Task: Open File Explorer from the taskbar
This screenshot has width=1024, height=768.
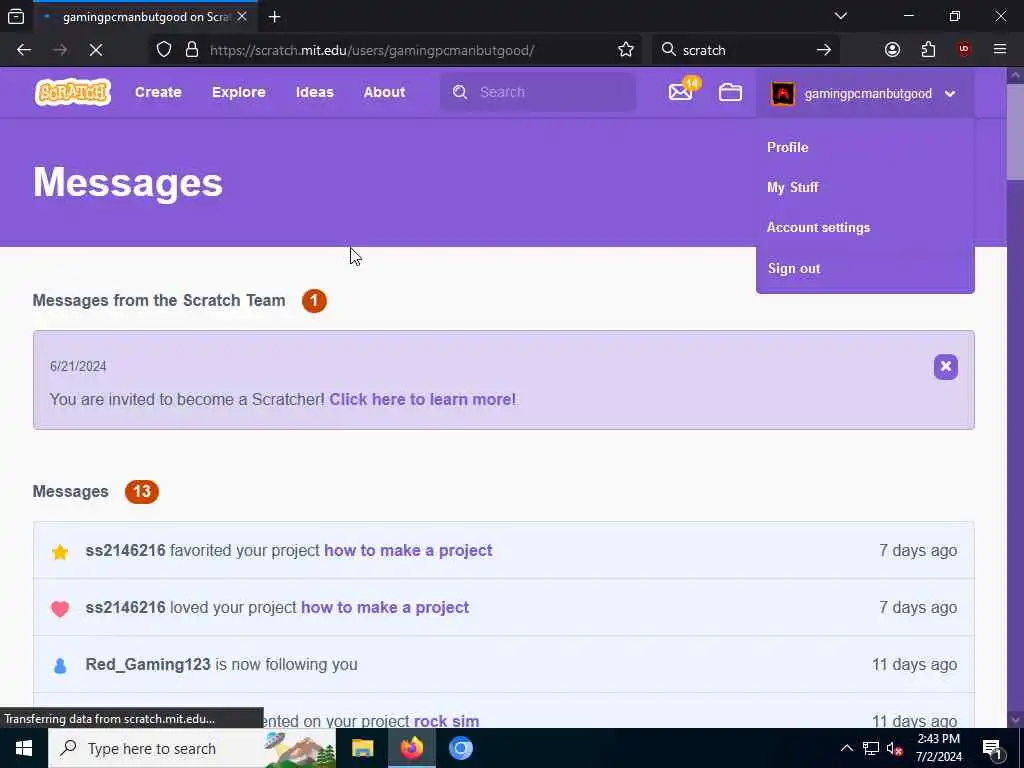Action: coord(362,748)
